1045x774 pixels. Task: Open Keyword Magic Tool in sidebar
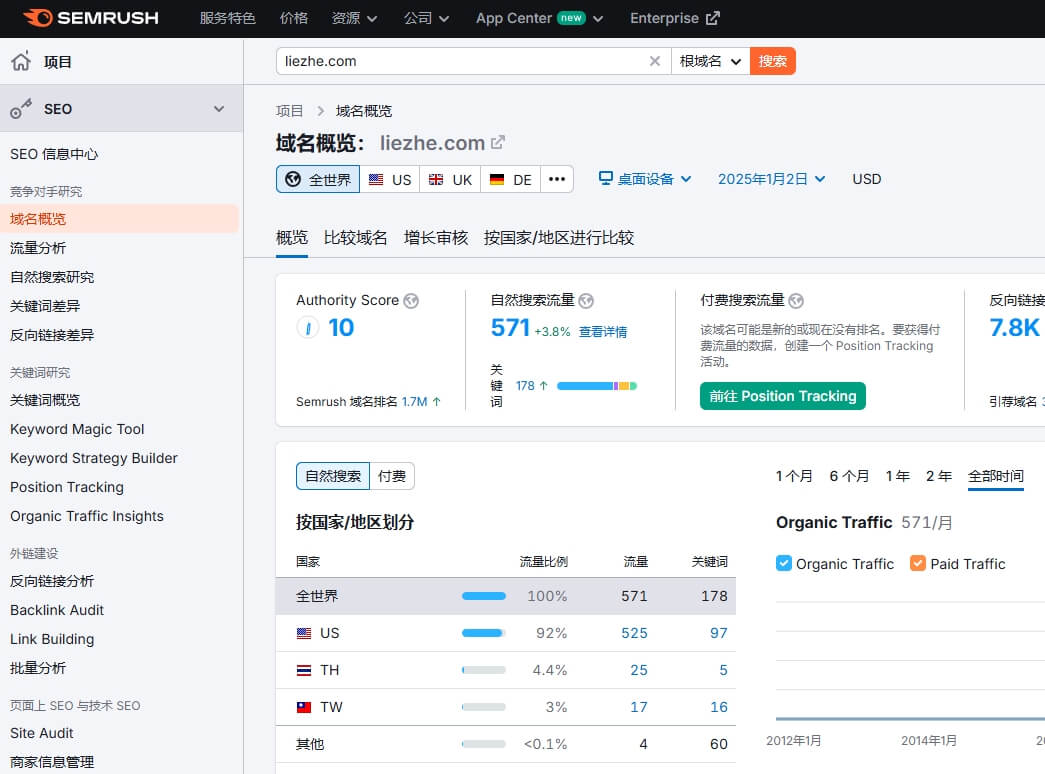click(x=77, y=429)
